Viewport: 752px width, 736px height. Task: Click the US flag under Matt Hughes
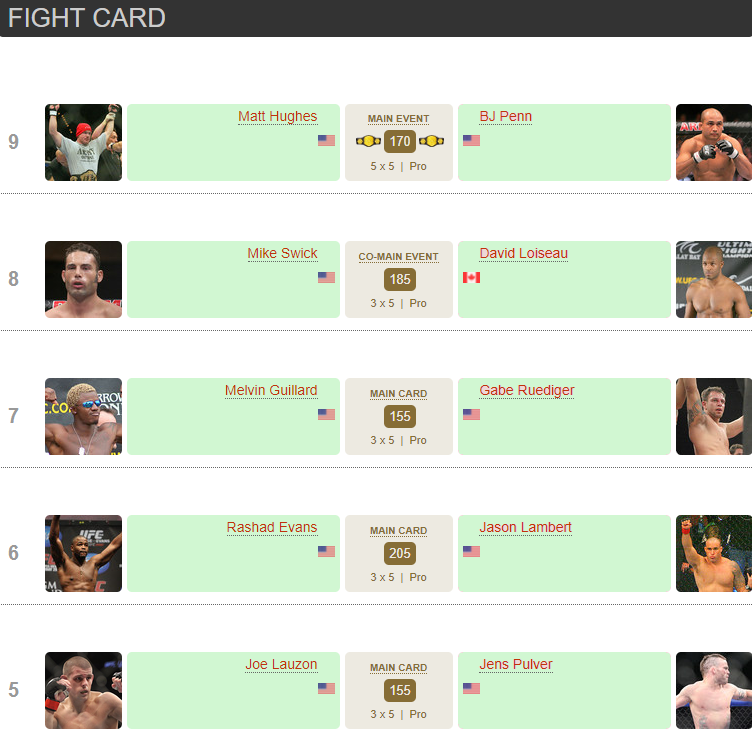coord(326,140)
